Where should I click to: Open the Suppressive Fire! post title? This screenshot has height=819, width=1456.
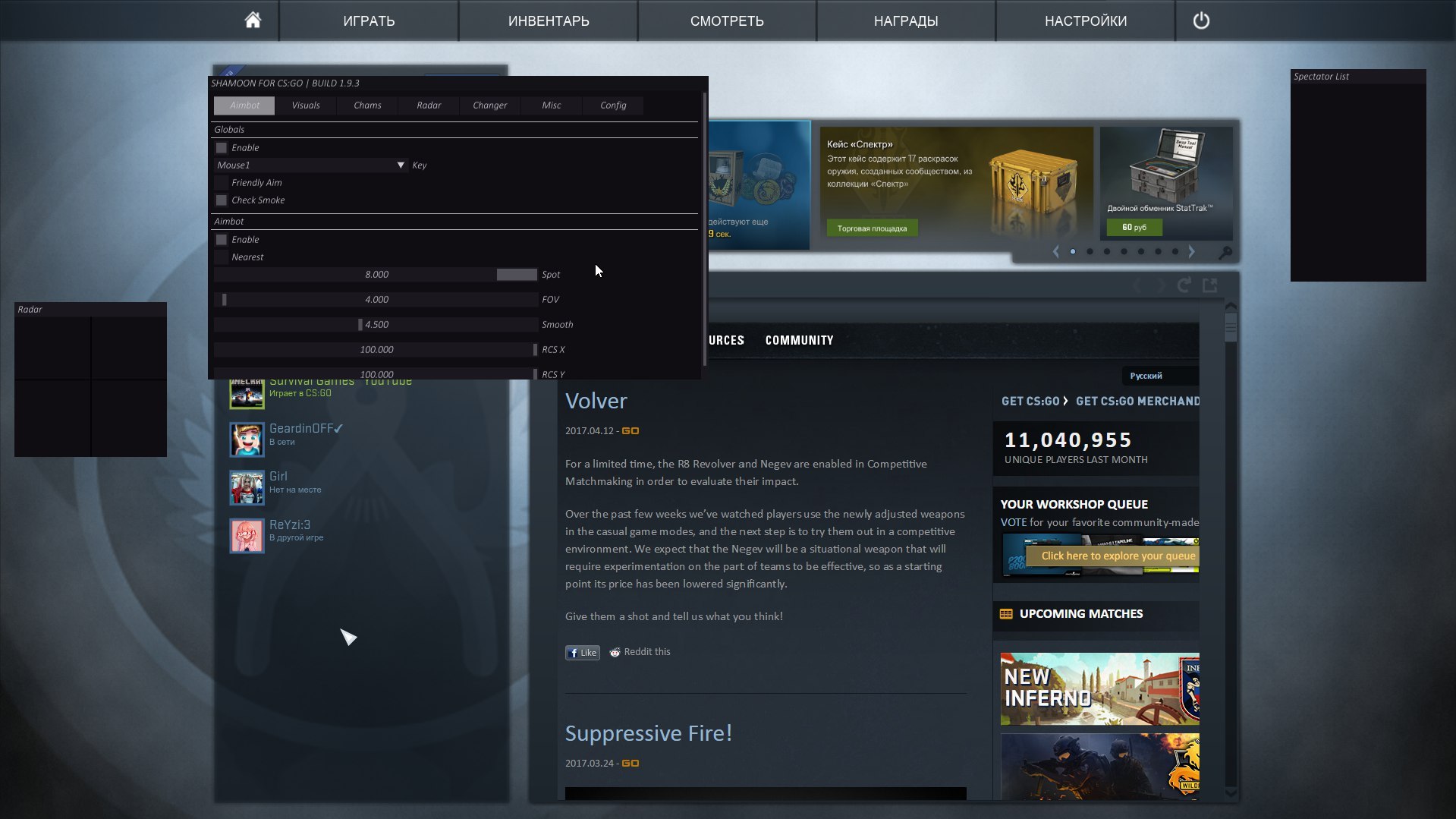(649, 733)
